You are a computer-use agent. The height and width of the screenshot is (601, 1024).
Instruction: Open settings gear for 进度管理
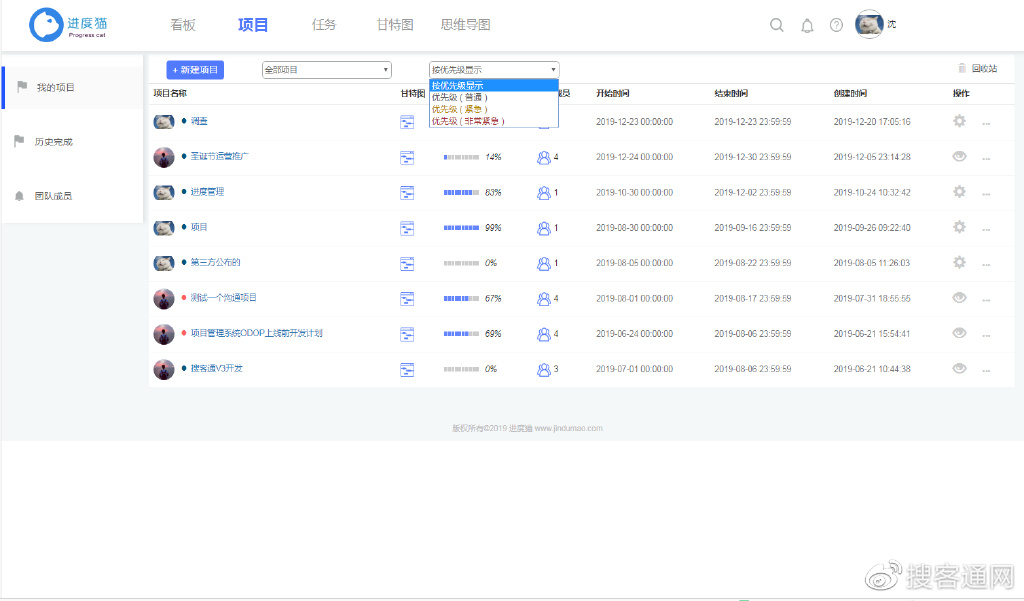(959, 191)
